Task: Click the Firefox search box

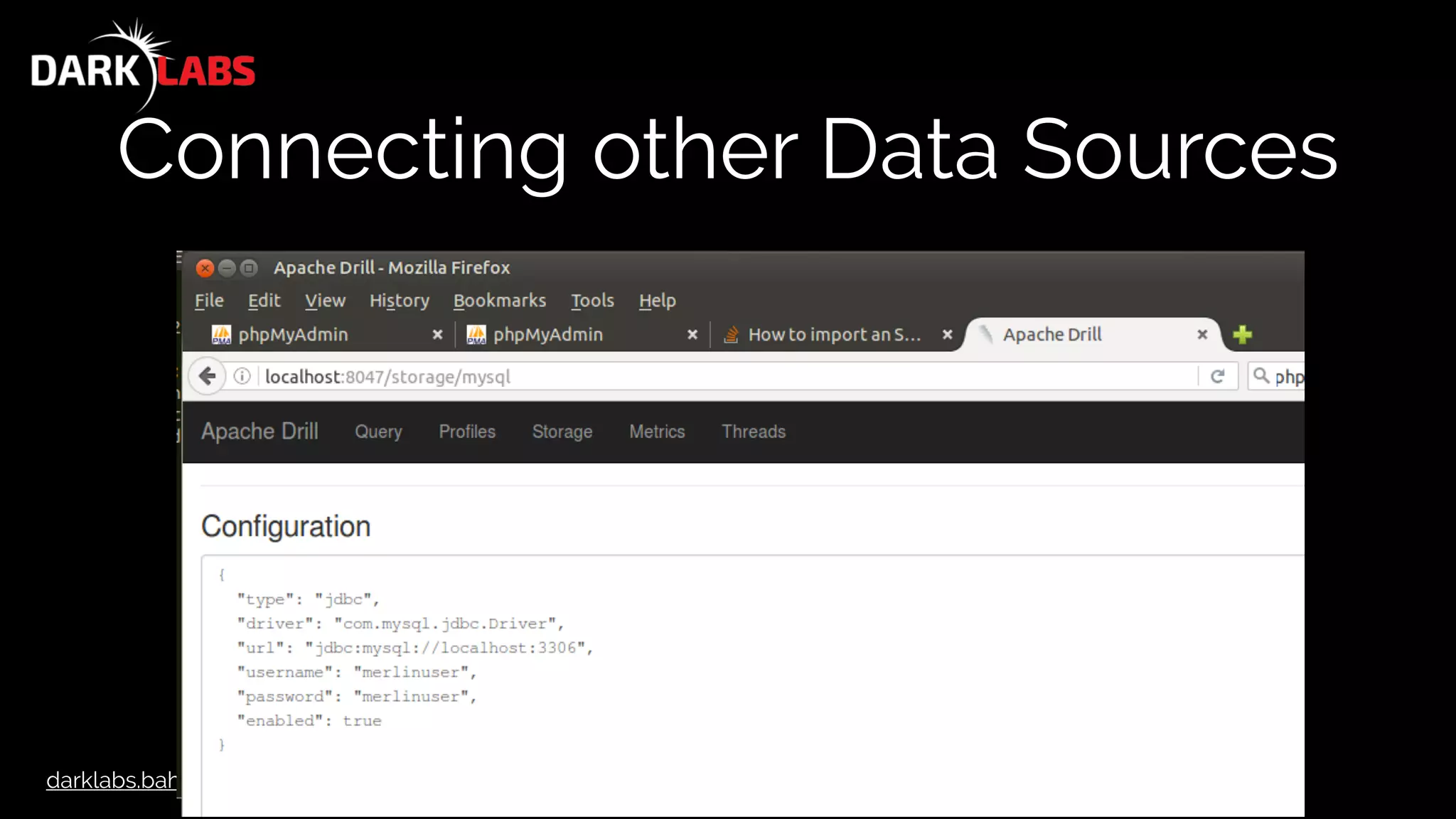Action: tap(1277, 376)
